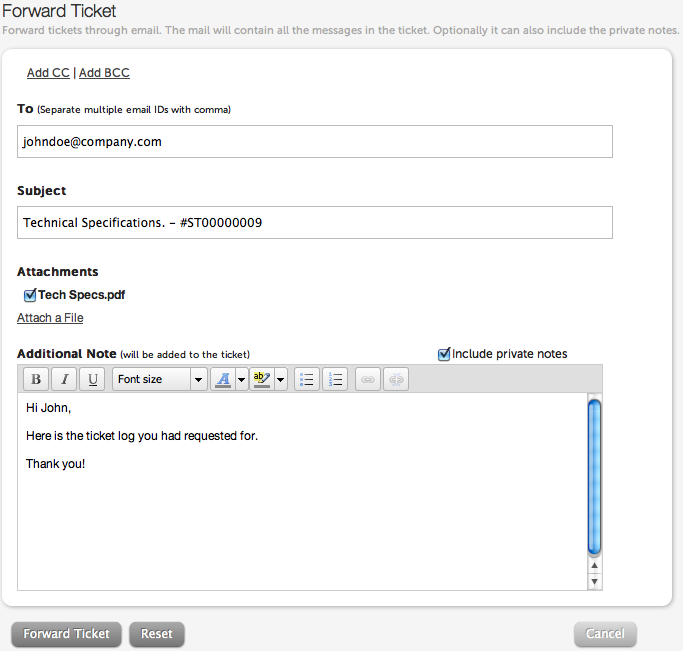Click the Attach a File link

point(50,318)
